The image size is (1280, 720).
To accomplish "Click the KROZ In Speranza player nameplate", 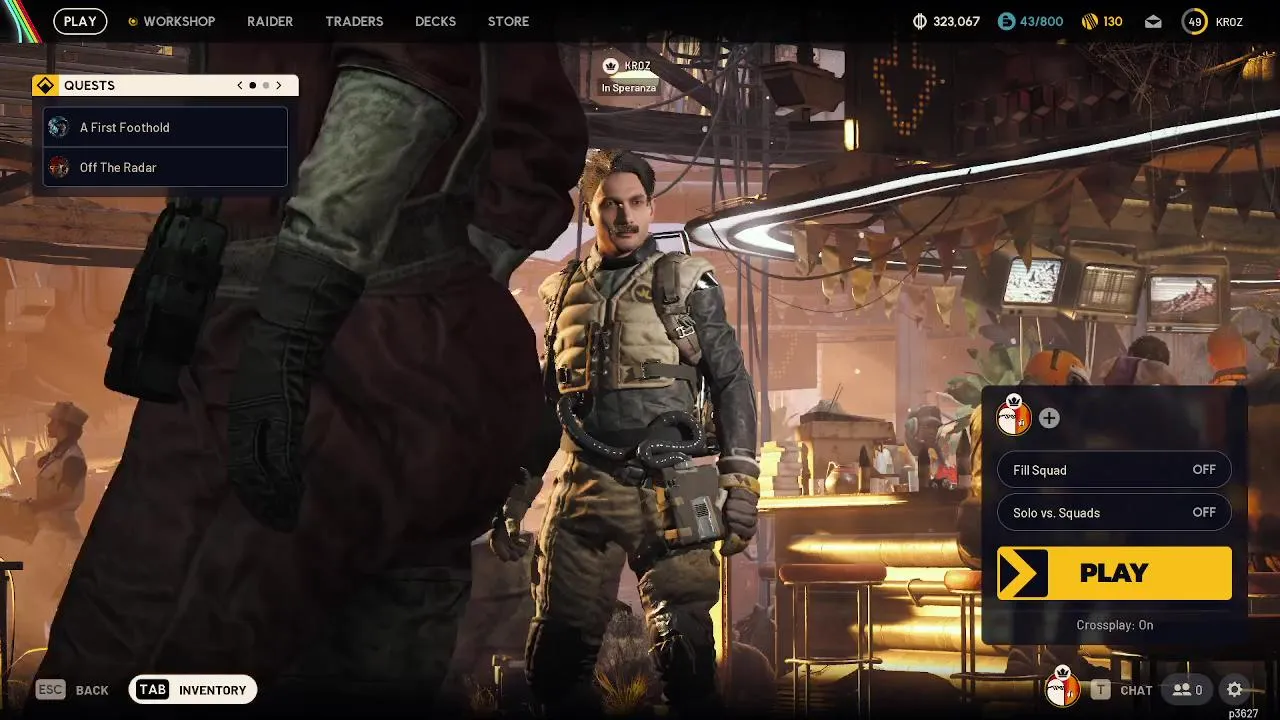I will pyautogui.click(x=628, y=76).
